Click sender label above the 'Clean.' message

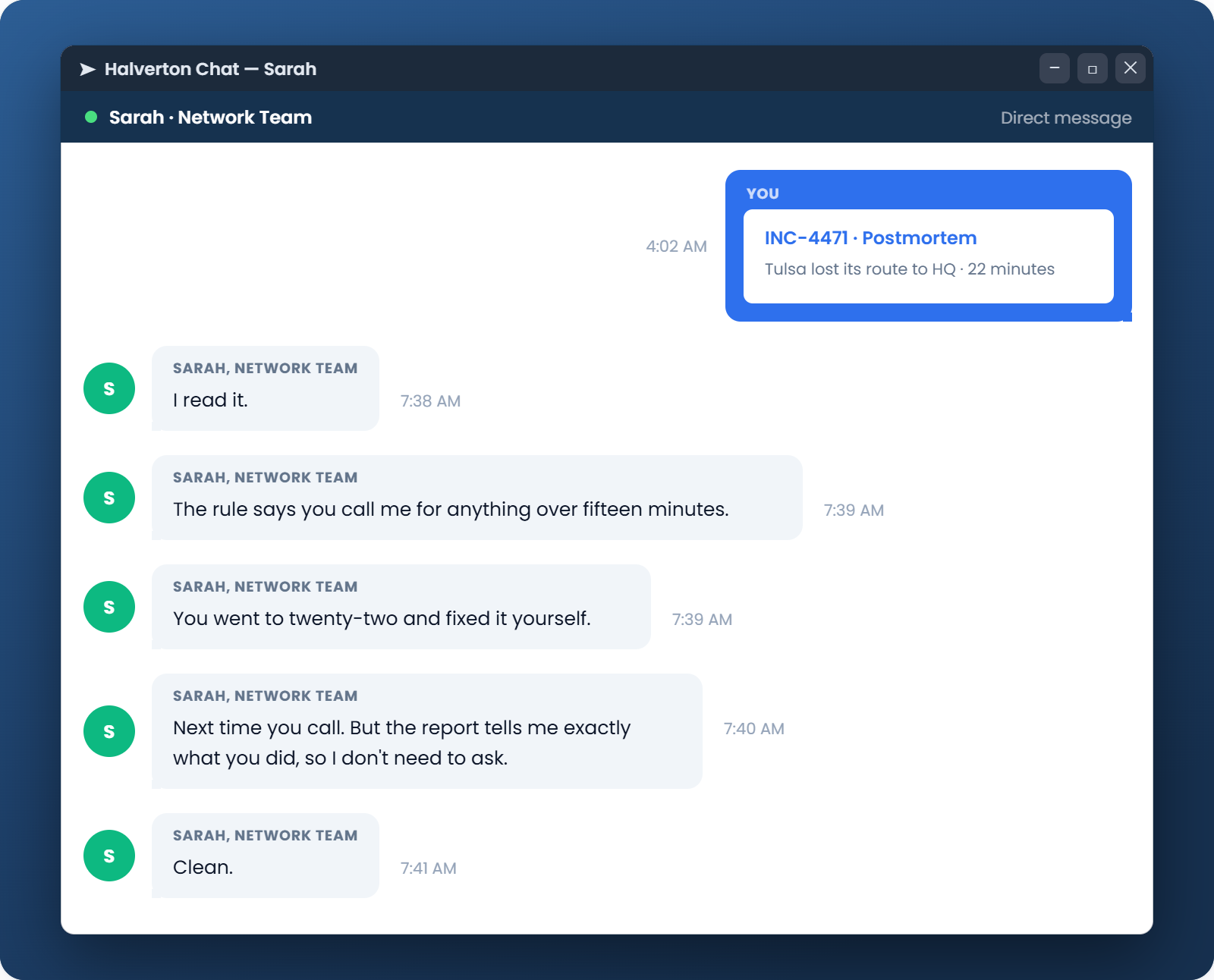(265, 836)
